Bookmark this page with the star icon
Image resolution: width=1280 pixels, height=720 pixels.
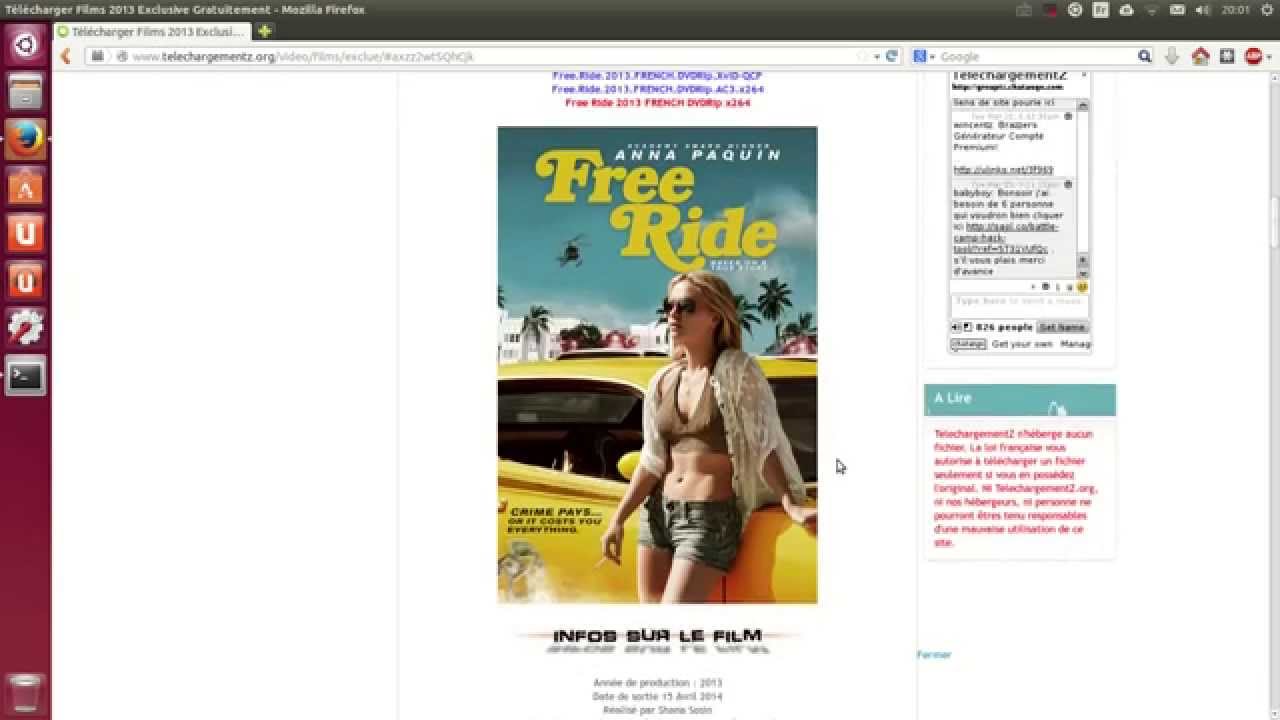(x=862, y=57)
